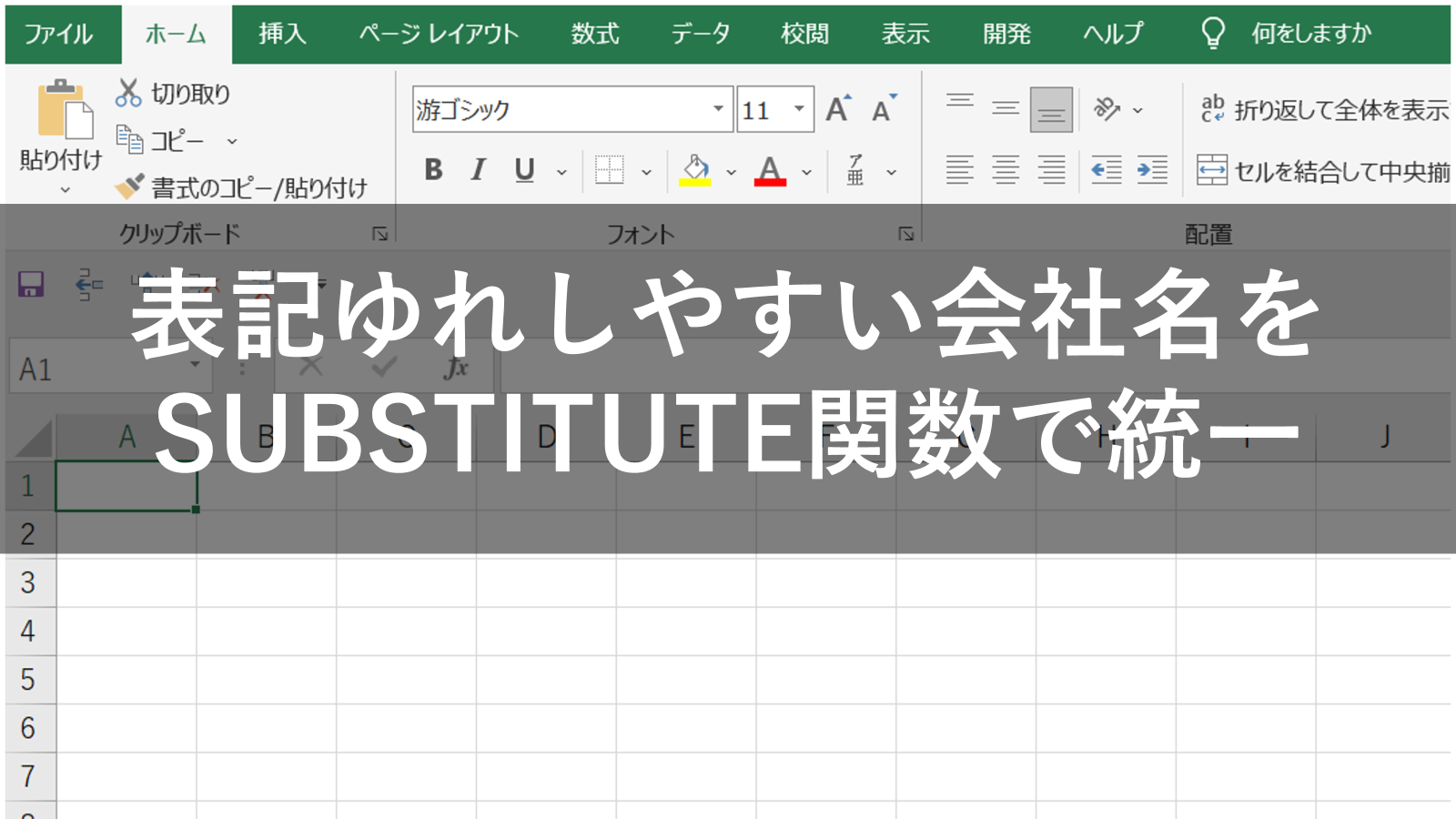This screenshot has height=819, width=1456.
Task: Decrease font size with small A icon
Action: pos(884,109)
